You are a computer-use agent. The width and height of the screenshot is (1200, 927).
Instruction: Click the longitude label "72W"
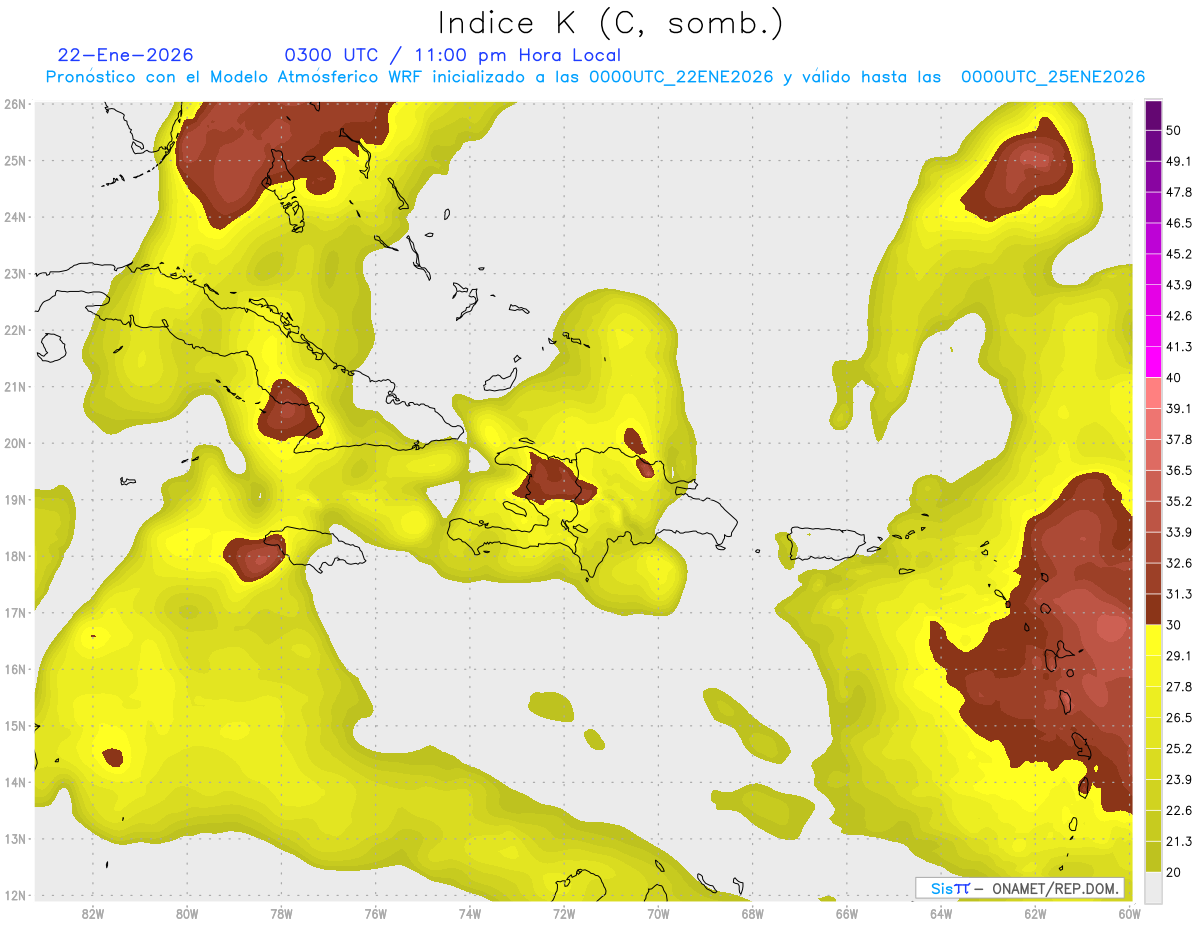pos(564,914)
